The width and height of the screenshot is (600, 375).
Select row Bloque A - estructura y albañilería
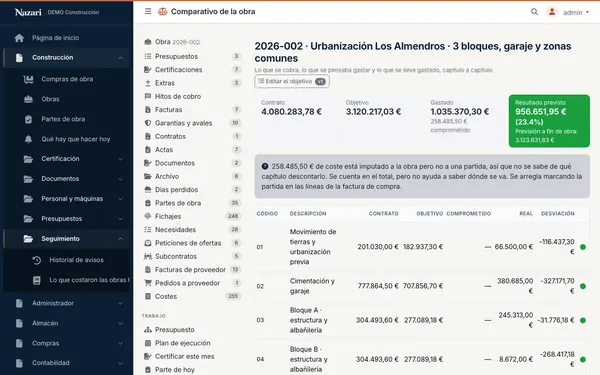[422, 320]
